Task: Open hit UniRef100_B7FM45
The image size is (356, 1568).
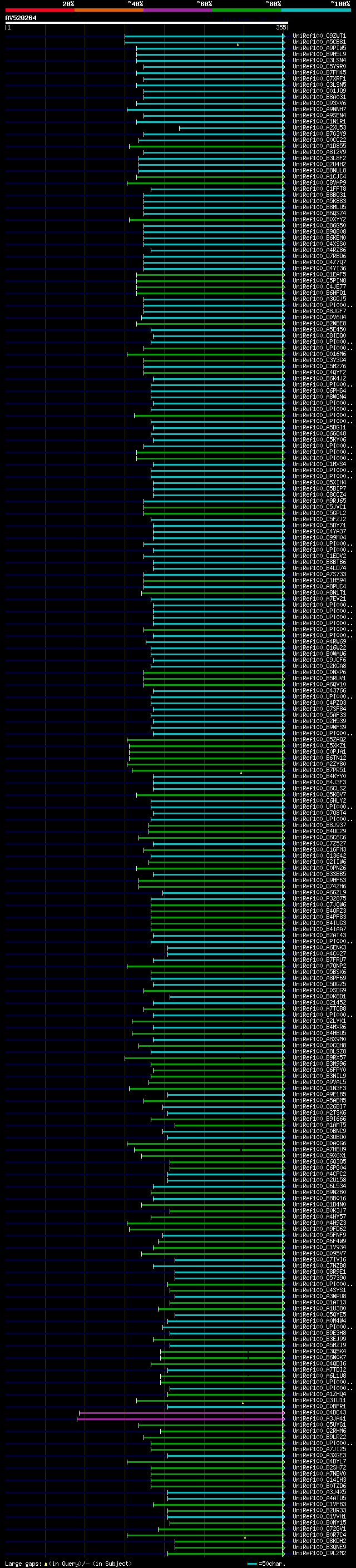Action: pyautogui.click(x=319, y=72)
